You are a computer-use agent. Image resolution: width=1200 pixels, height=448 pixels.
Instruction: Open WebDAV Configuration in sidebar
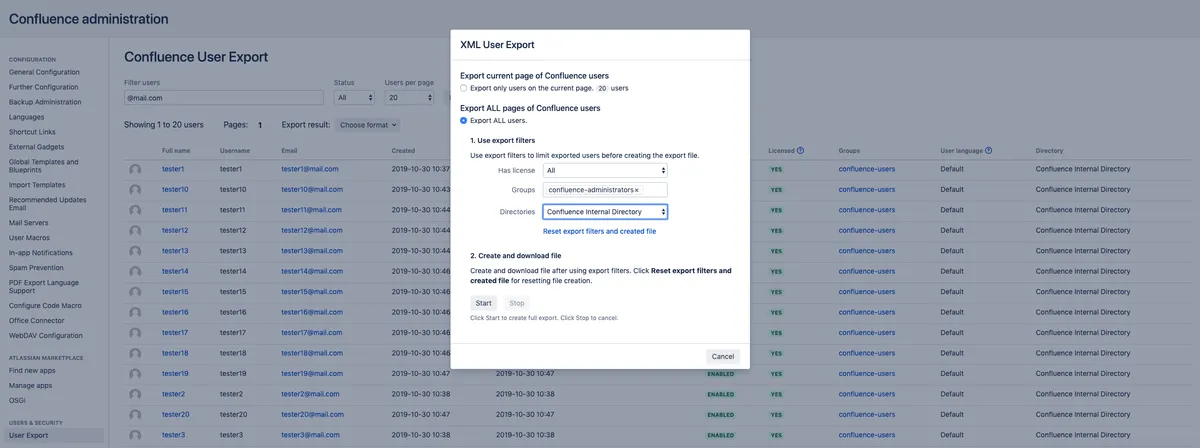click(46, 335)
